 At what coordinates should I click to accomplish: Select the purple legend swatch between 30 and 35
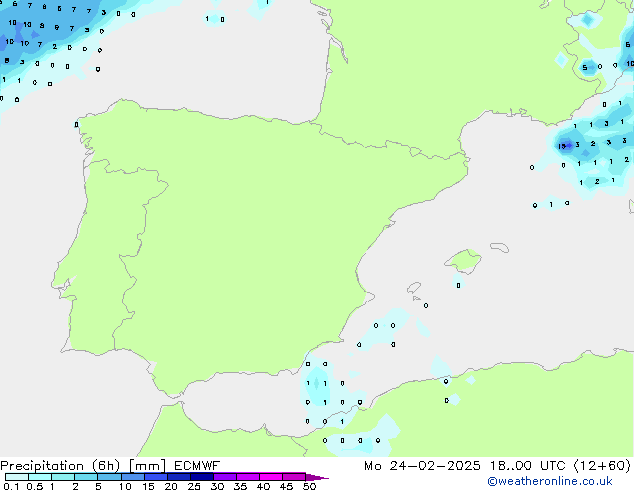tap(225, 477)
